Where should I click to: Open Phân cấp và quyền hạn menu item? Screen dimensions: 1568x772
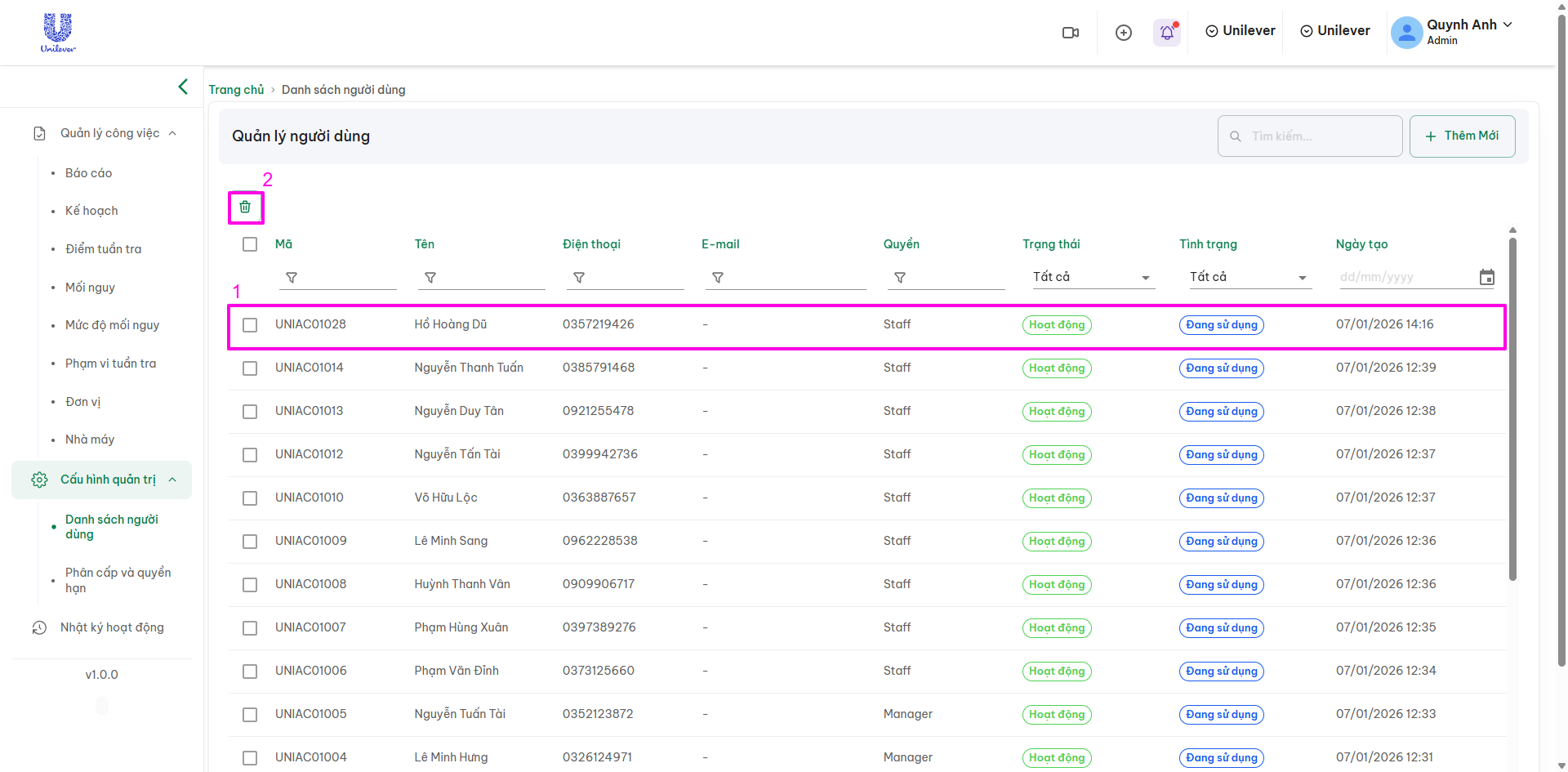tap(118, 580)
